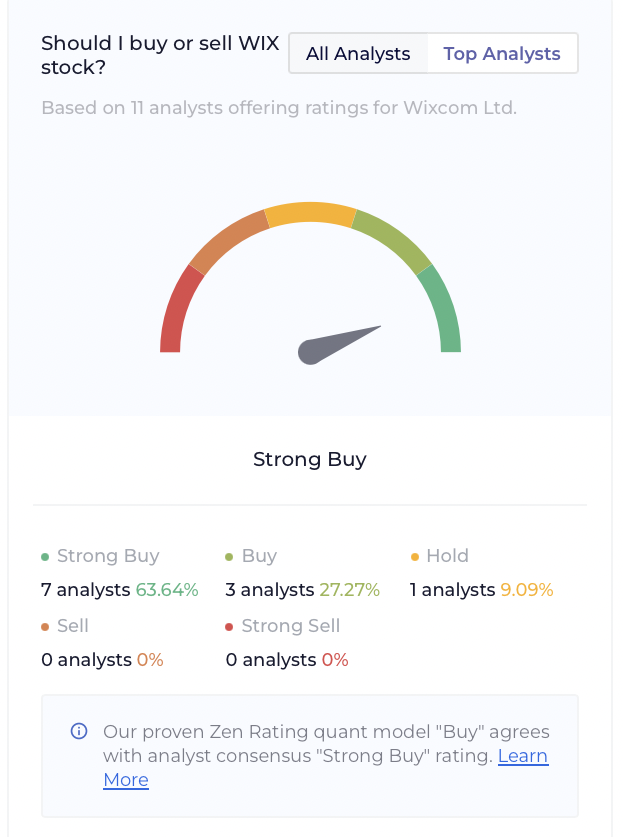The image size is (623, 837).
Task: Click the 63.64% Strong Buy percentage
Action: (167, 590)
